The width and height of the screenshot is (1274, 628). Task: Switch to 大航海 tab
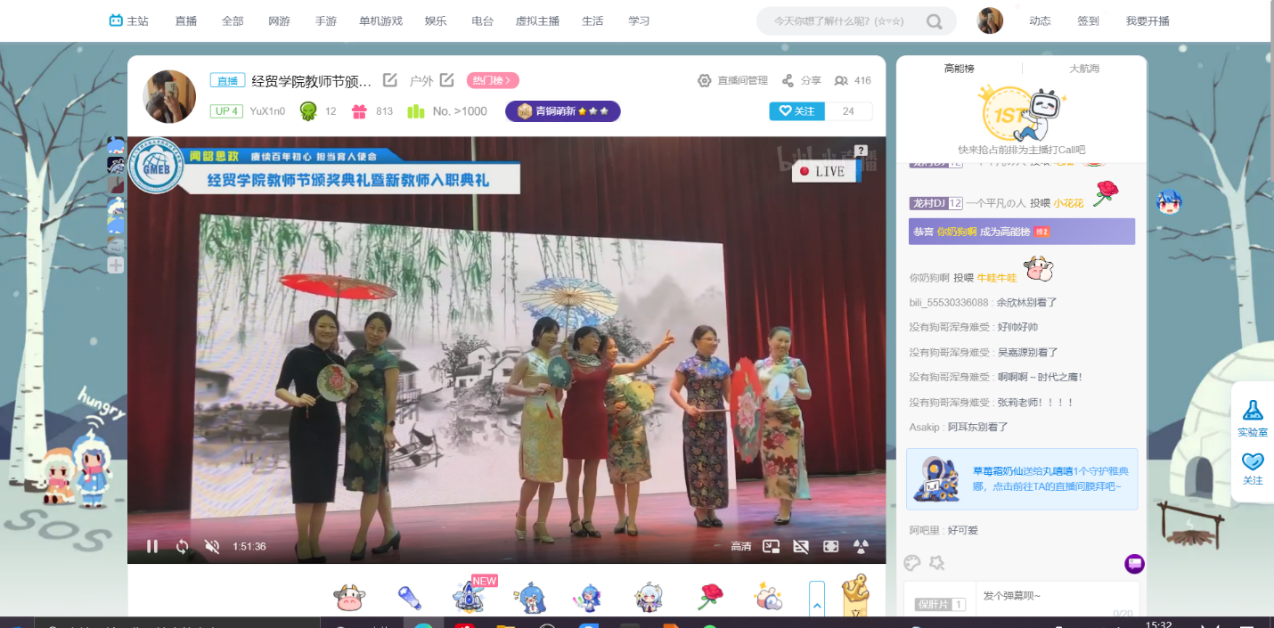click(1083, 68)
